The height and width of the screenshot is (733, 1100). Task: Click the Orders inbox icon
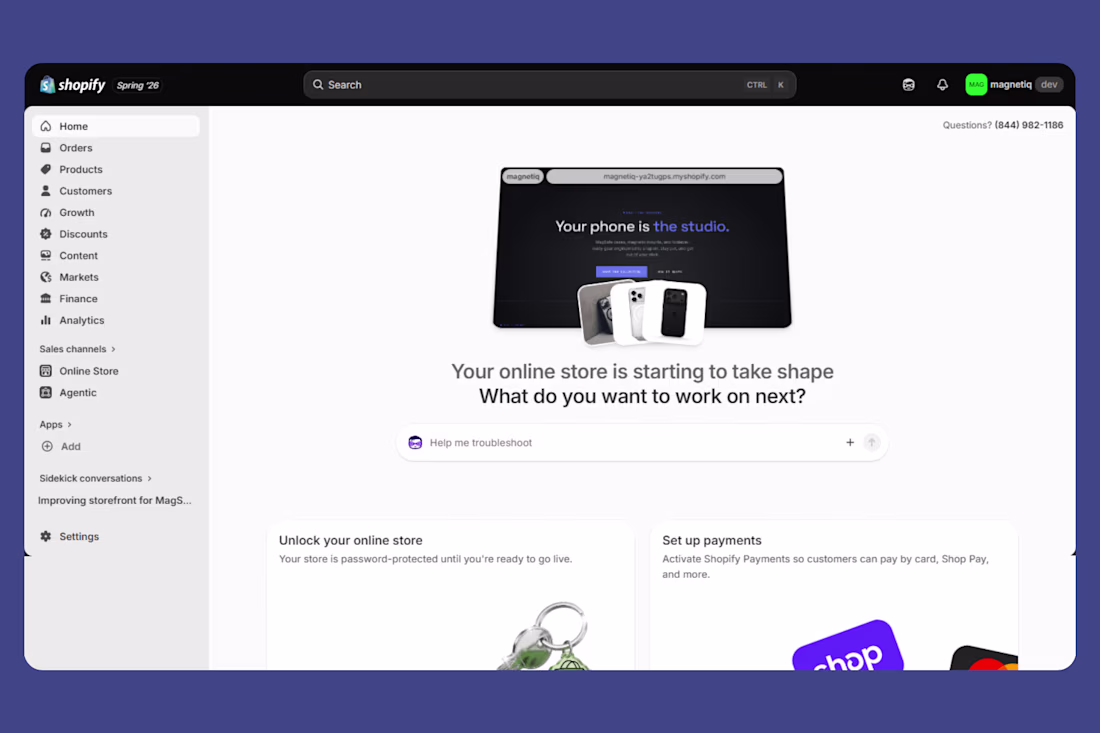click(x=46, y=148)
